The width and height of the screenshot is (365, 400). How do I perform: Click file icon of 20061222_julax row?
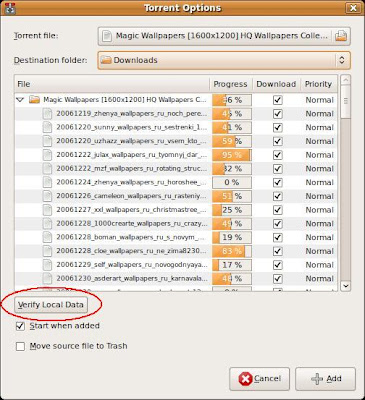[x=47, y=155]
